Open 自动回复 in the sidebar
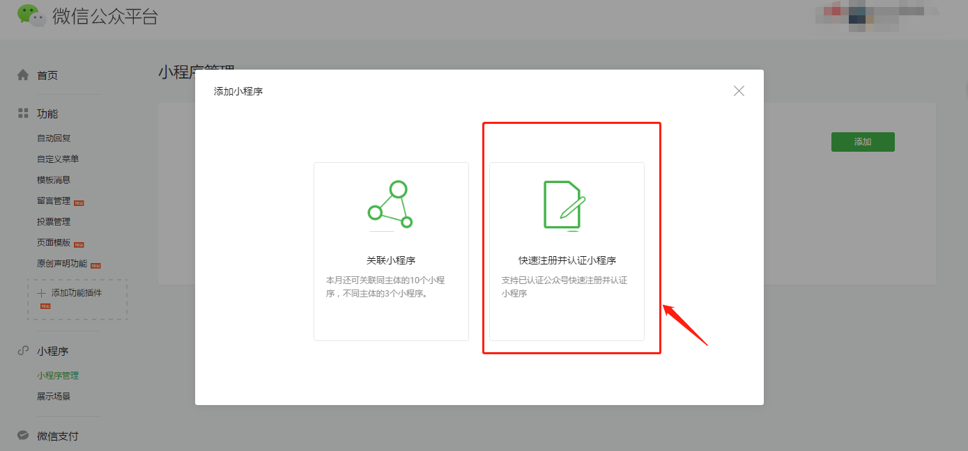The width and height of the screenshot is (968, 451). (x=54, y=138)
